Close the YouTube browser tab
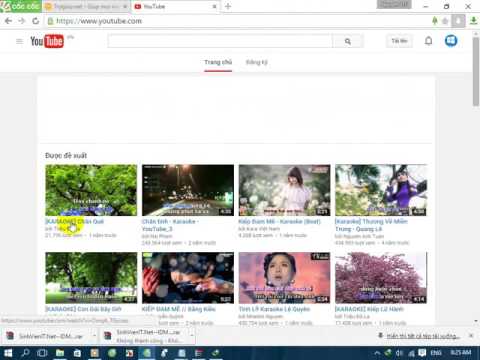 coord(215,6)
